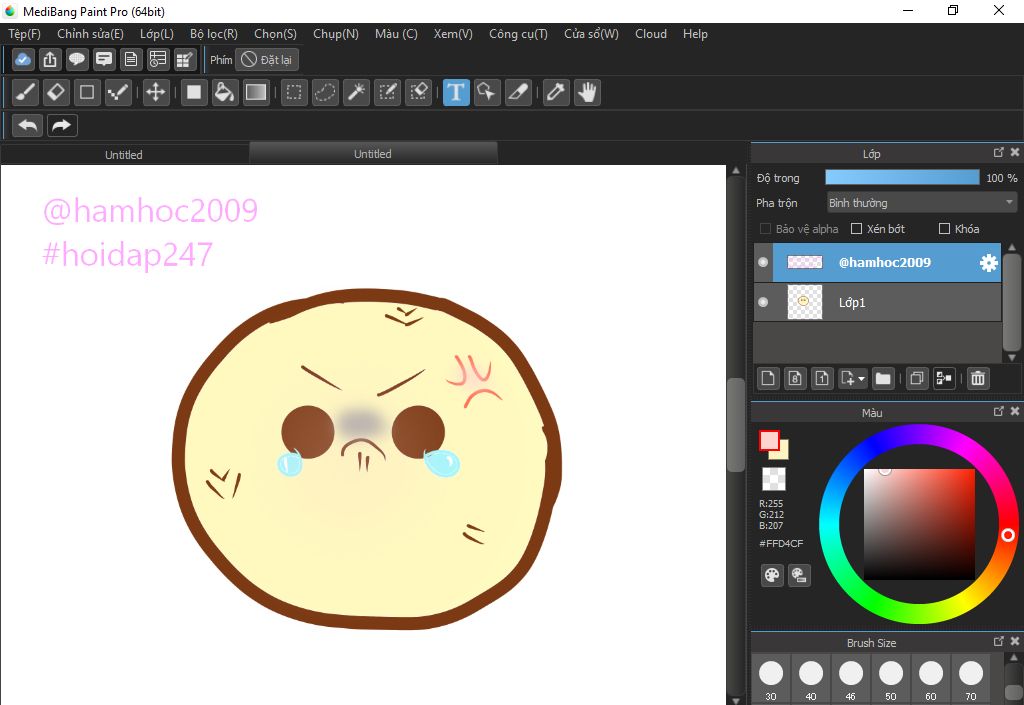Select the Brush tool
Screen dimensions: 1024x705
[25, 92]
